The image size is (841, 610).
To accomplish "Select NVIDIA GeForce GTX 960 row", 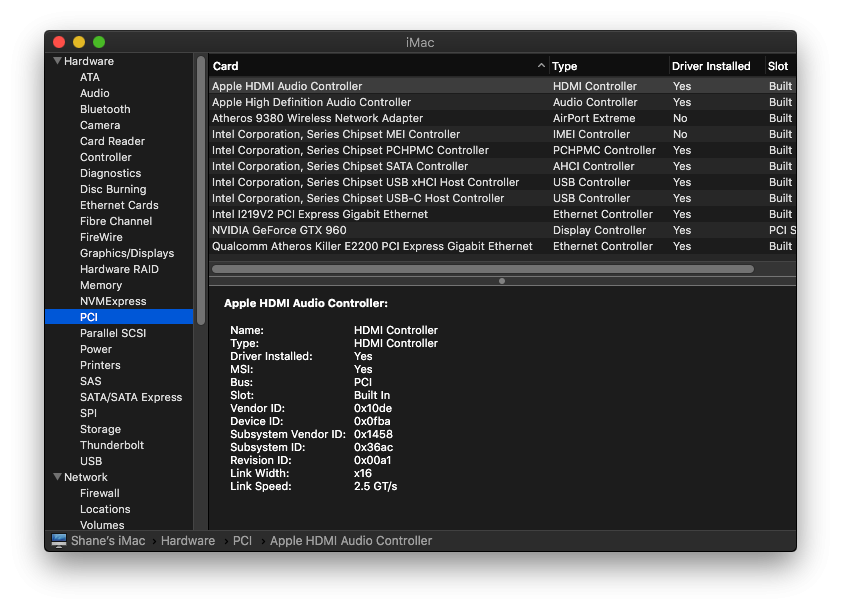I will (502, 230).
